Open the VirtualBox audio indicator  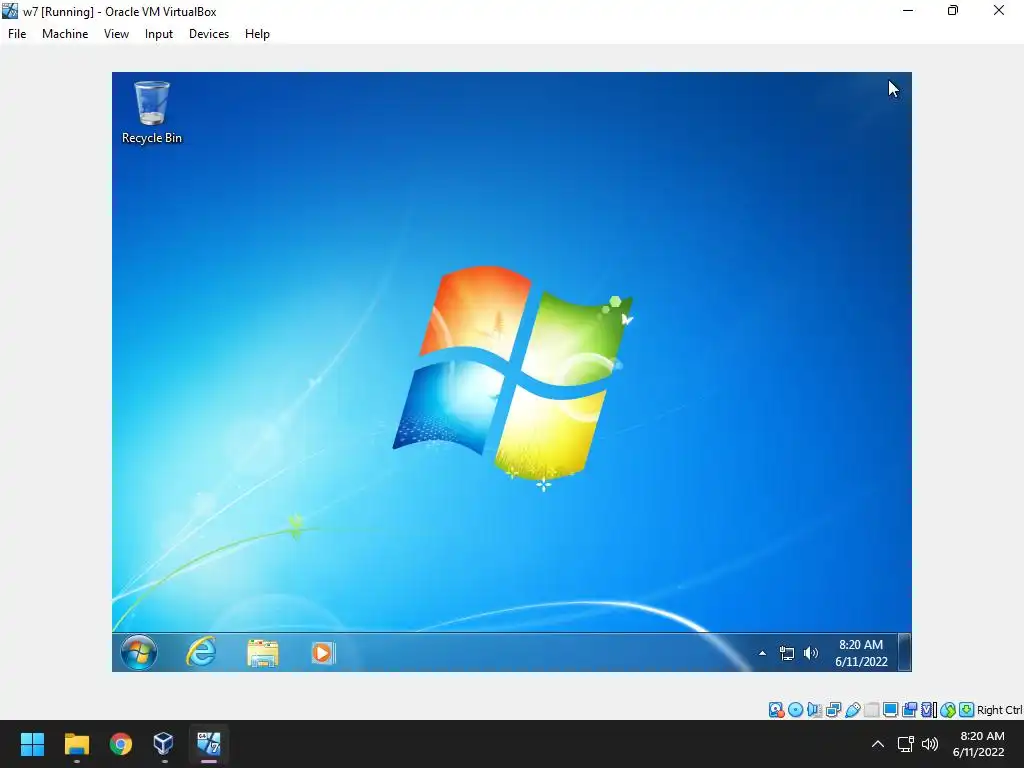814,710
